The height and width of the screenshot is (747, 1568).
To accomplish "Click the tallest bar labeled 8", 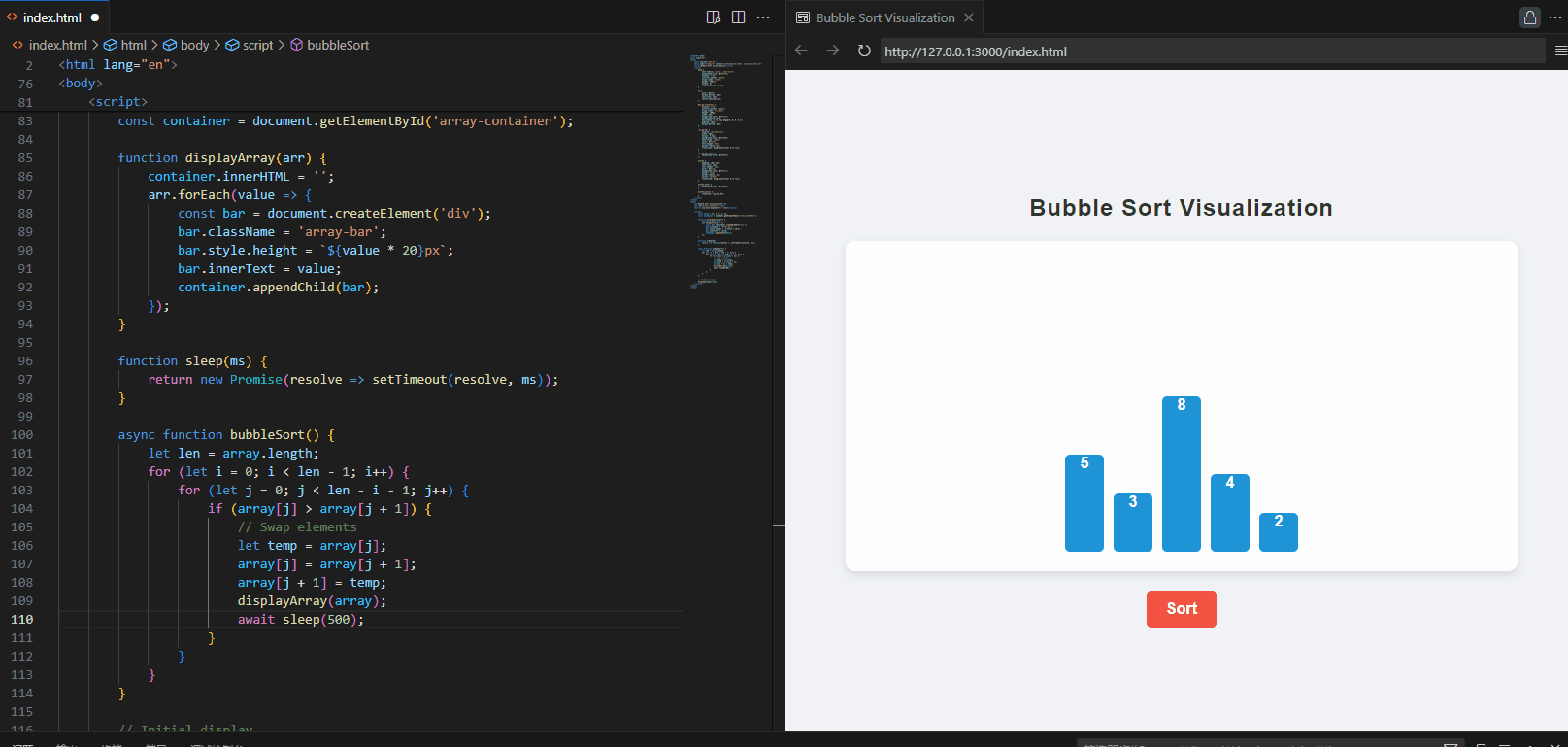I will click(x=1182, y=474).
